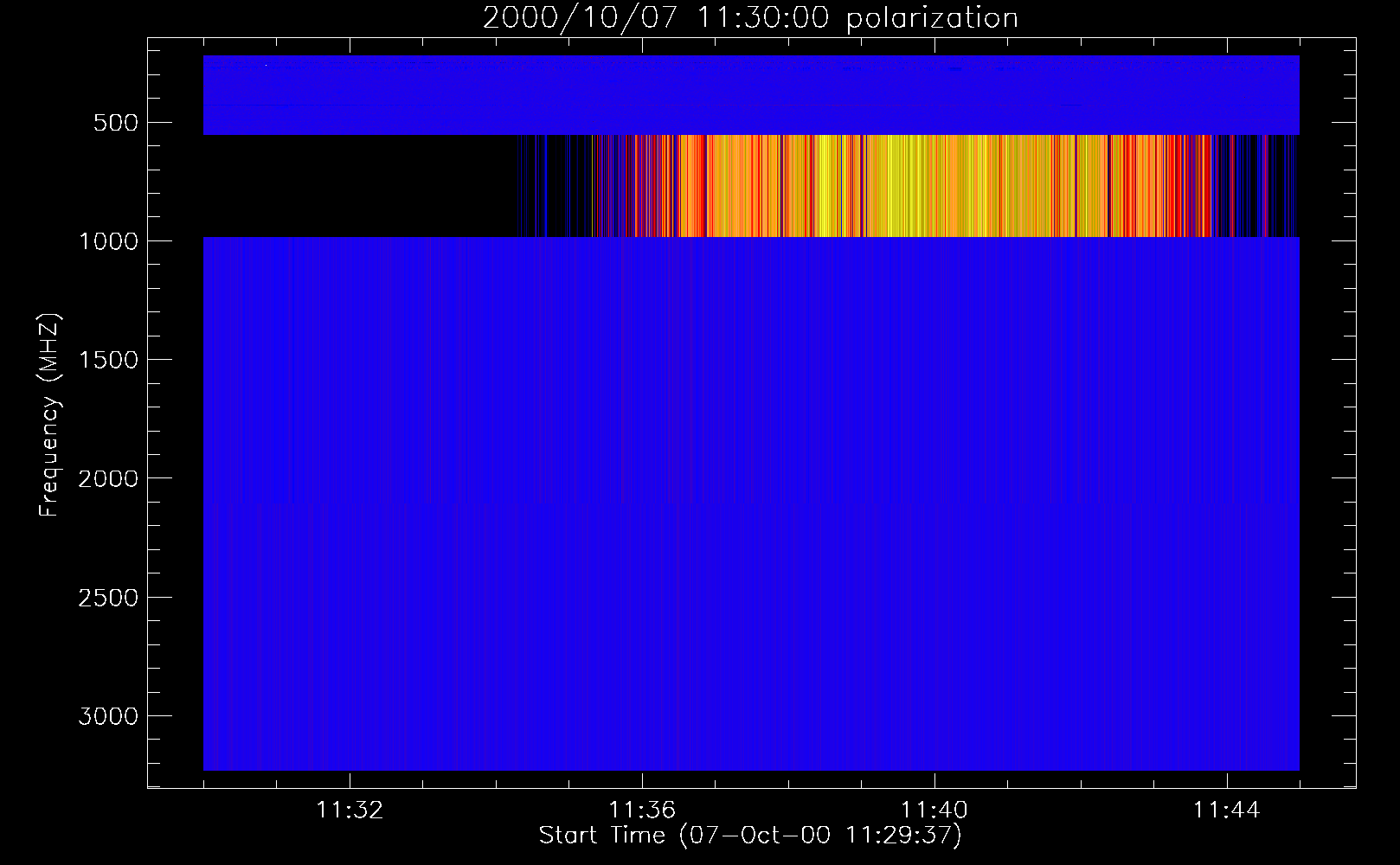1400x865 pixels.
Task: Click the plot title '2000/10/07 11:30:00 polarization'
Action: click(750, 17)
